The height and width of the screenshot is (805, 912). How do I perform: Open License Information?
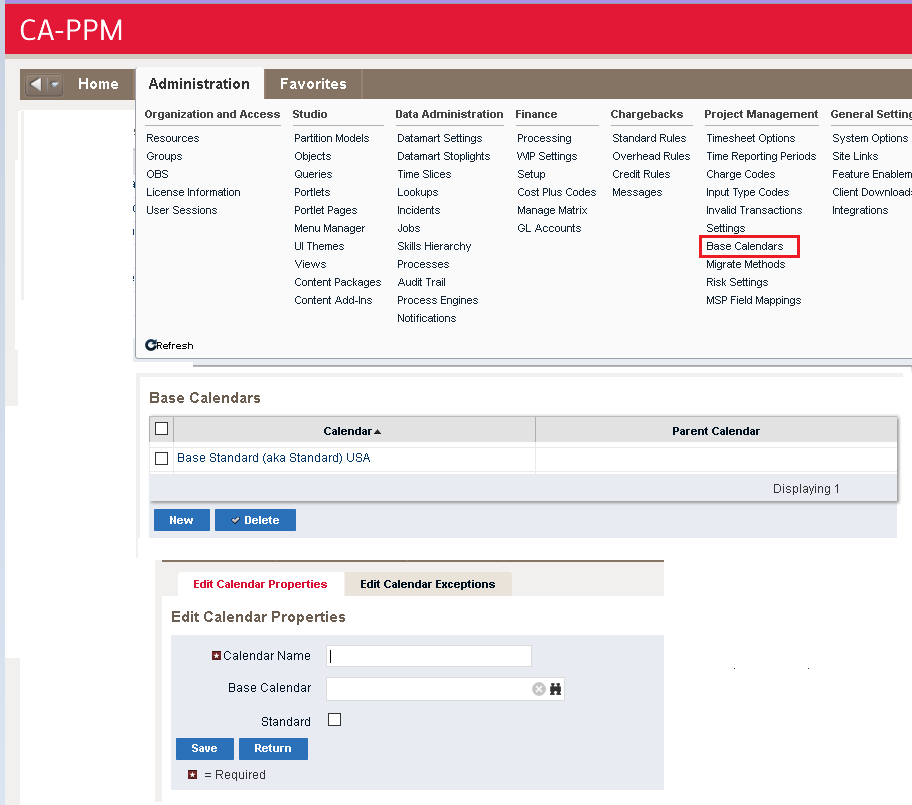[x=193, y=192]
